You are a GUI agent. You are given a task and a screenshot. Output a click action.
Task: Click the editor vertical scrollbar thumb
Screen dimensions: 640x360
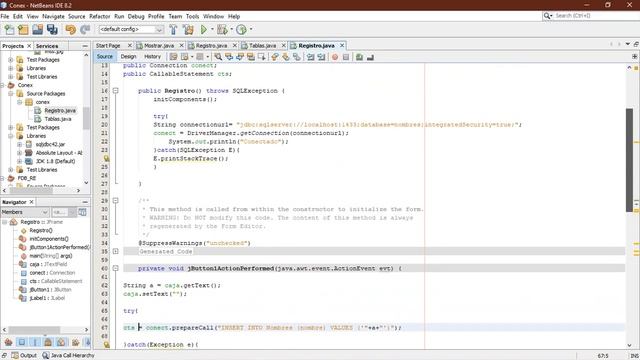(x=629, y=160)
